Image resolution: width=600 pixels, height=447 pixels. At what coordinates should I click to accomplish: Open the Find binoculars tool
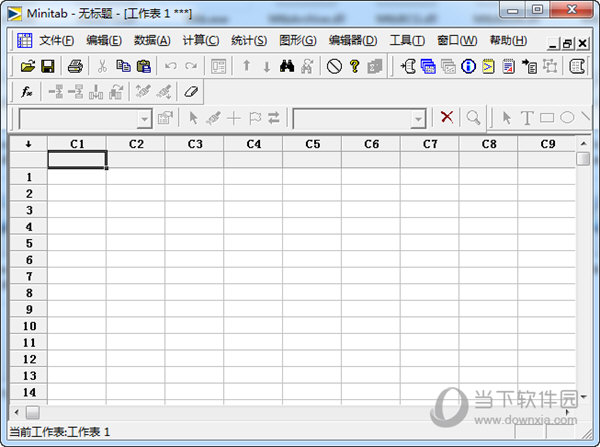(x=287, y=67)
